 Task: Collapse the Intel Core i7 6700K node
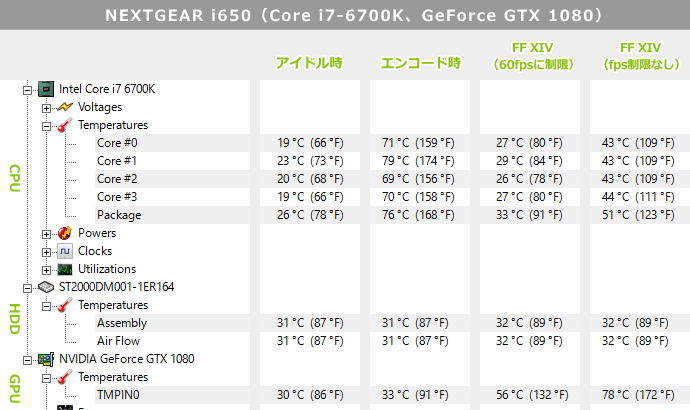(x=27, y=90)
